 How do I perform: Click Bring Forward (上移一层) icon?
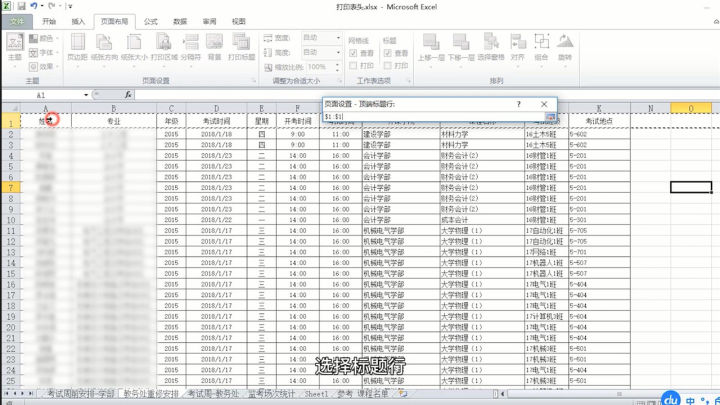click(x=431, y=42)
